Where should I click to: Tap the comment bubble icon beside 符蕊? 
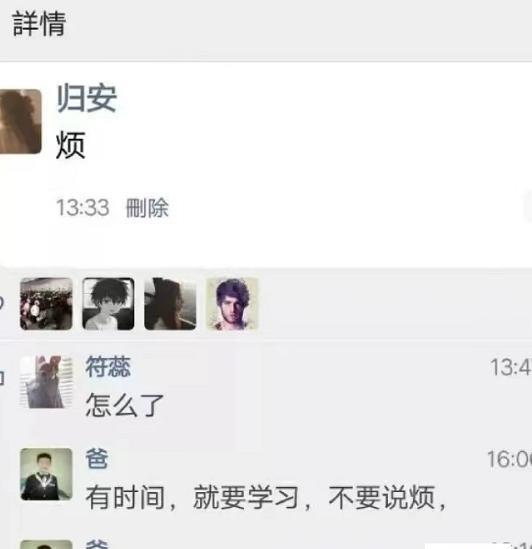click(x=2, y=378)
